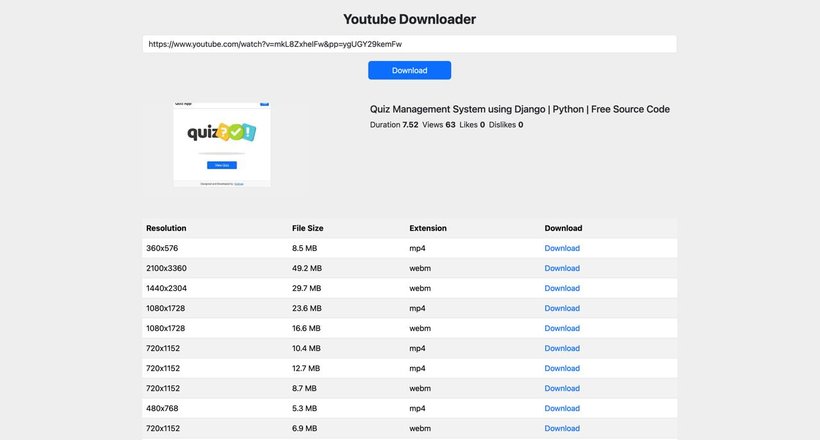Download the 720x1152 12.7 MB mp4

click(562, 368)
